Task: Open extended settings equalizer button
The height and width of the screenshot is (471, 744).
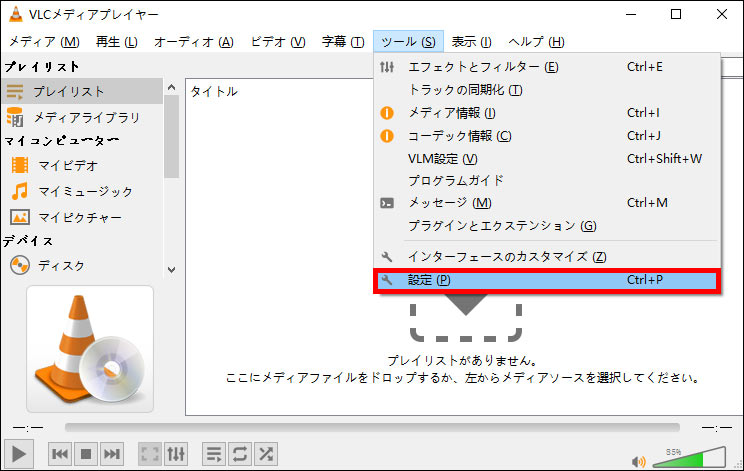Action: point(176,454)
